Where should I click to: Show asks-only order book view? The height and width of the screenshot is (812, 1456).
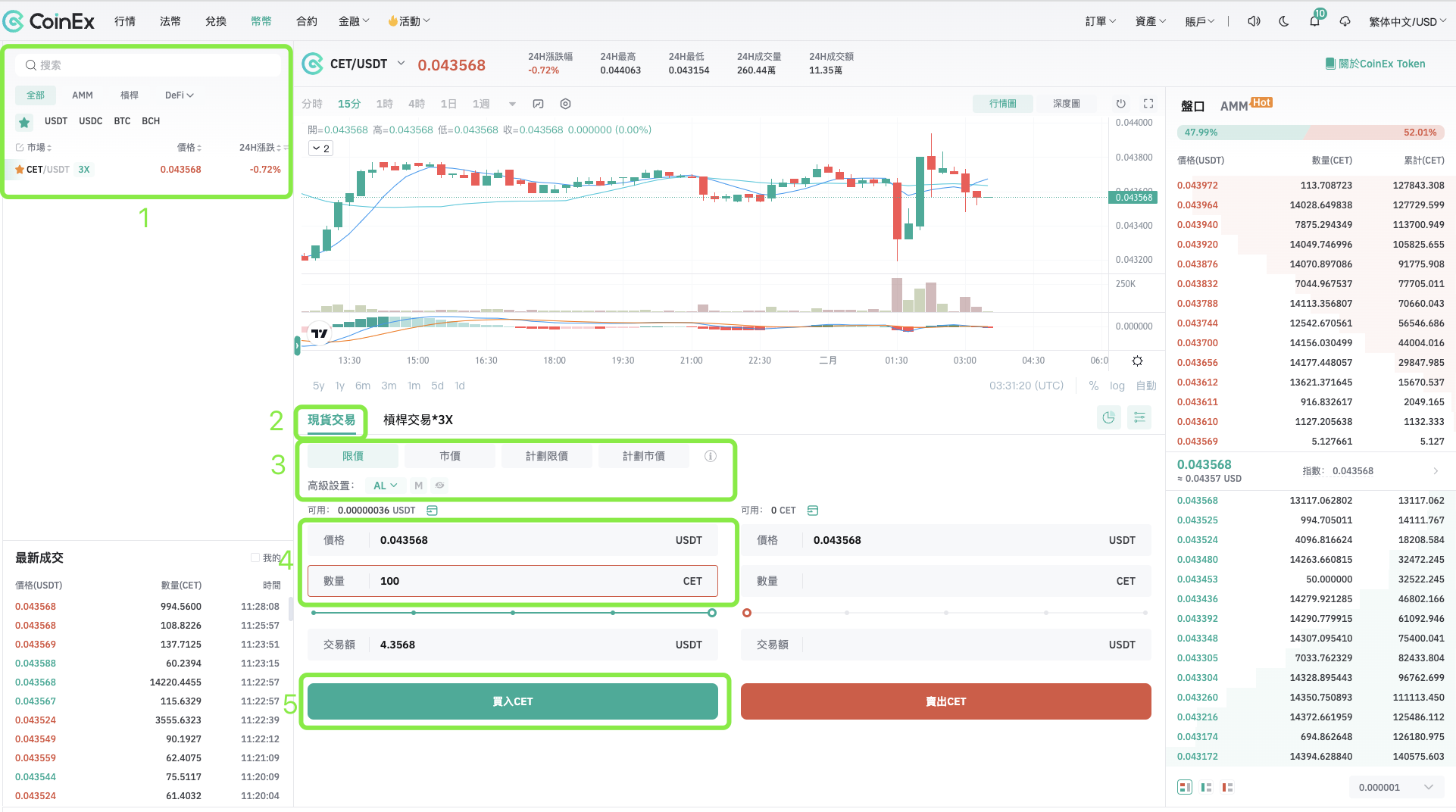coord(1227,787)
